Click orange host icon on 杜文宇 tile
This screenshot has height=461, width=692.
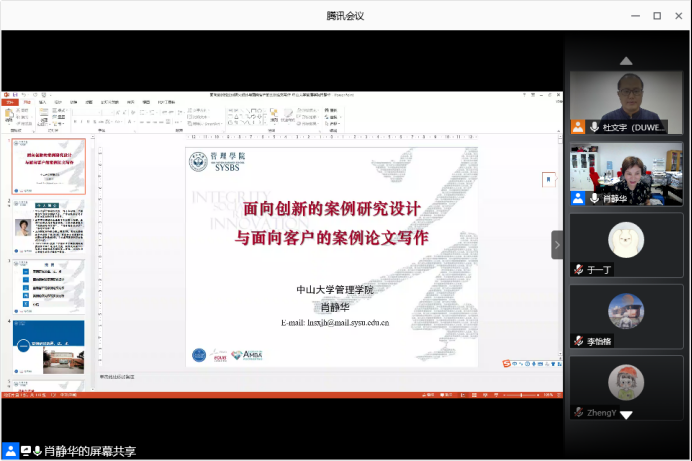click(578, 127)
